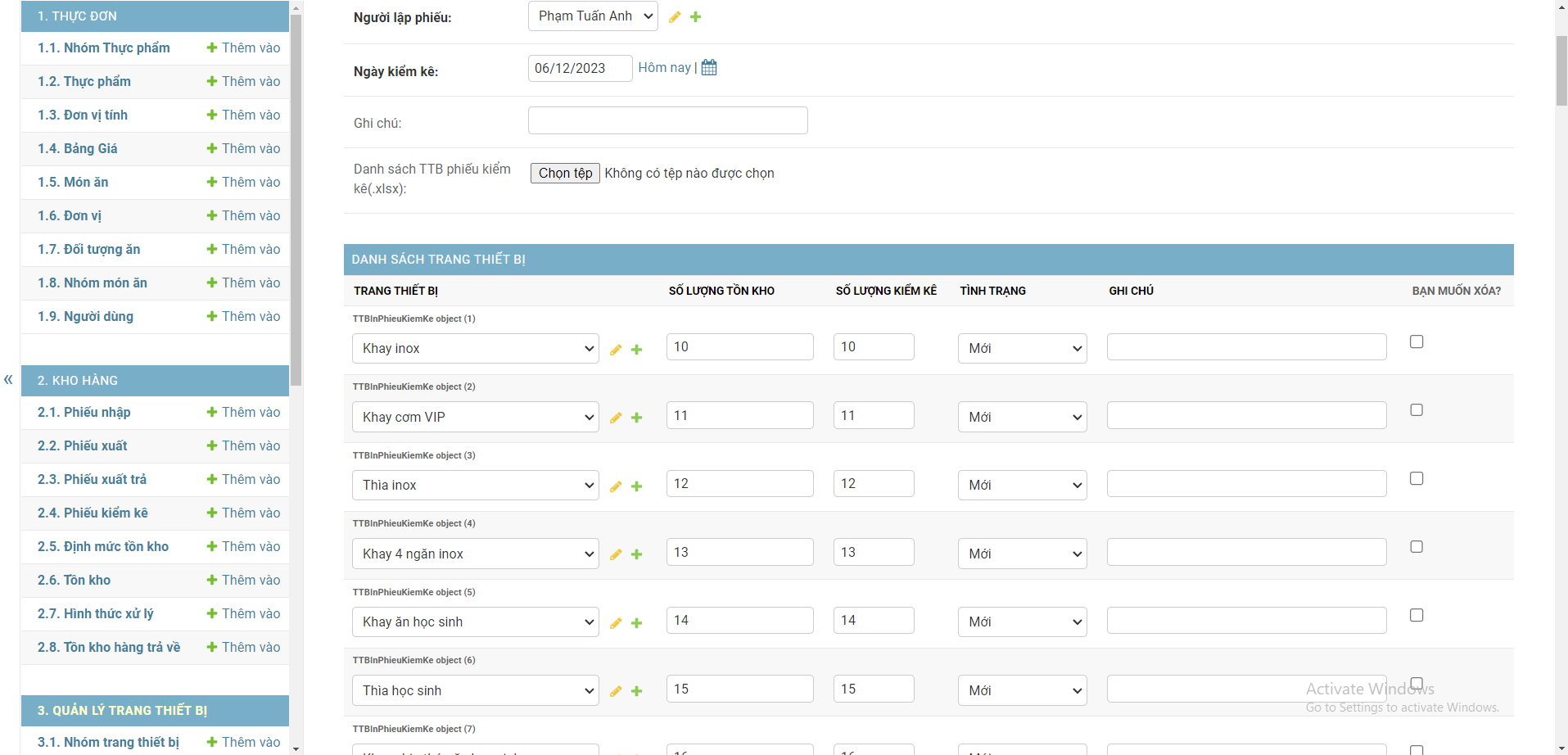This screenshot has height=755, width=1568.
Task: Click the Hôm nay link
Action: point(665,67)
